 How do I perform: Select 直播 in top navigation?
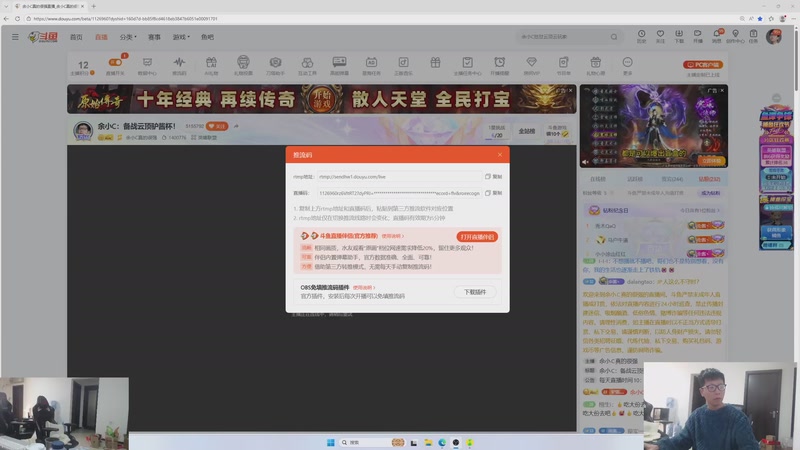101,37
